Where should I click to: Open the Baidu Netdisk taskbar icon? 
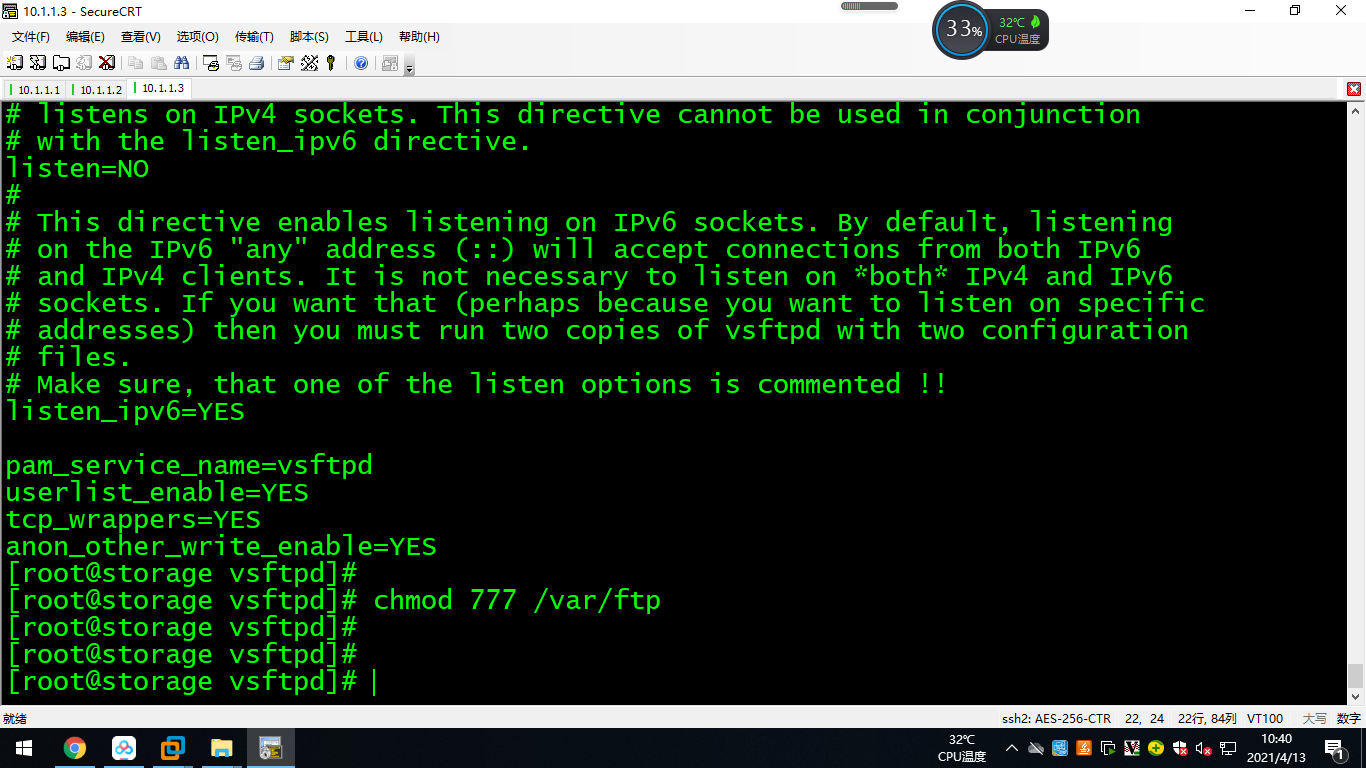pyautogui.click(x=123, y=748)
